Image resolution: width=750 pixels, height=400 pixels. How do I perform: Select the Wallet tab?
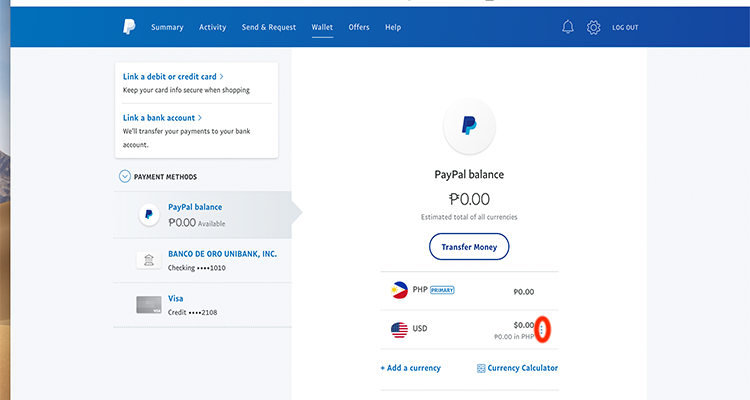point(322,27)
